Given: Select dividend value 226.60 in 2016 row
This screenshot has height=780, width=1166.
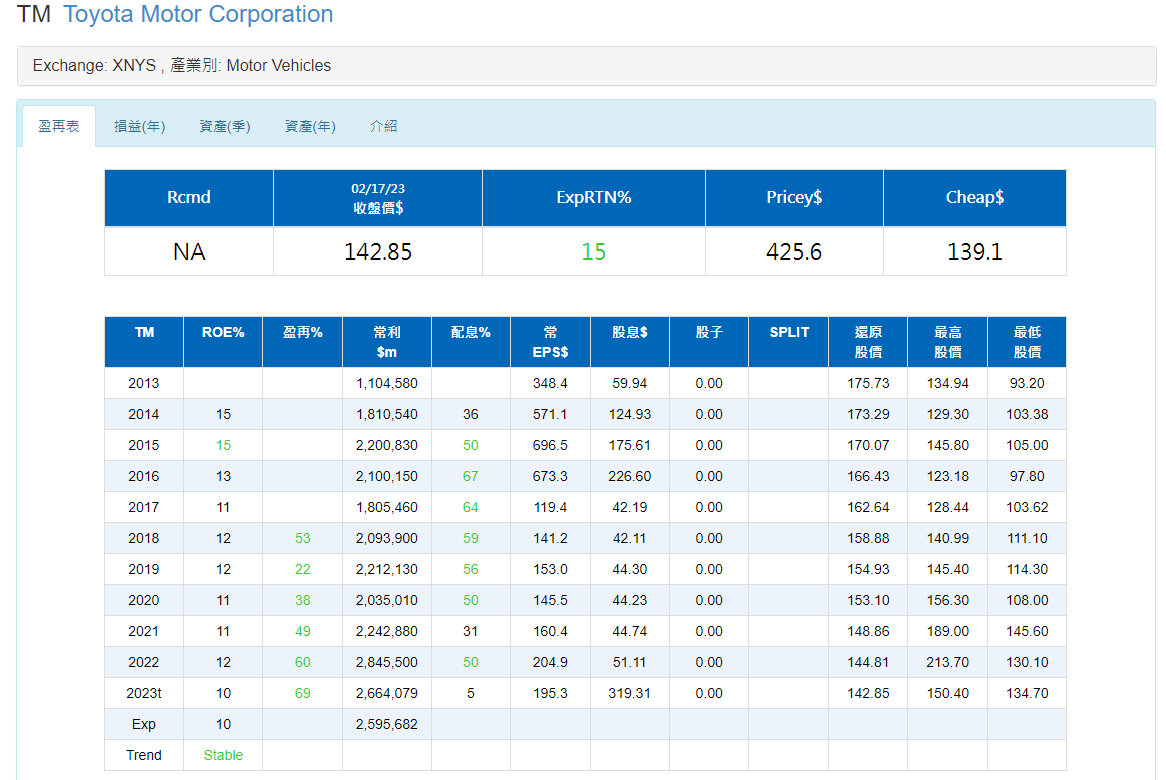Looking at the screenshot, I should pyautogui.click(x=630, y=477).
